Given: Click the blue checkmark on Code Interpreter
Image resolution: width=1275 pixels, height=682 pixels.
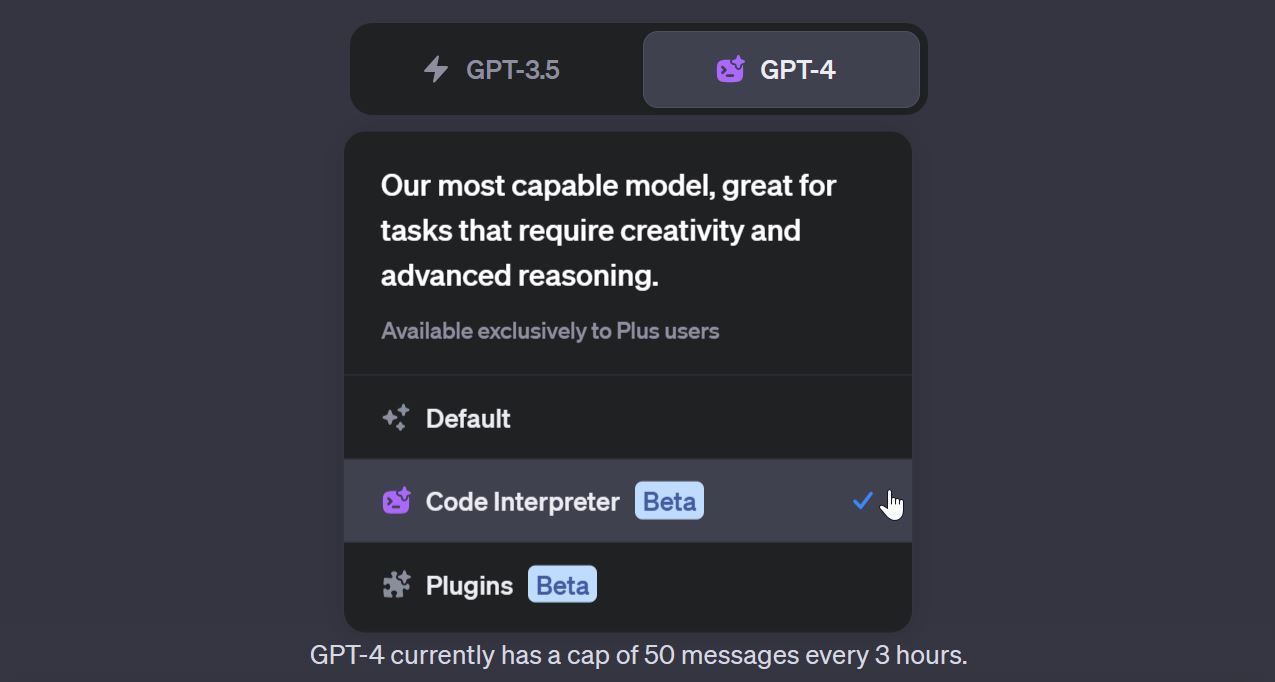Looking at the screenshot, I should 863,501.
